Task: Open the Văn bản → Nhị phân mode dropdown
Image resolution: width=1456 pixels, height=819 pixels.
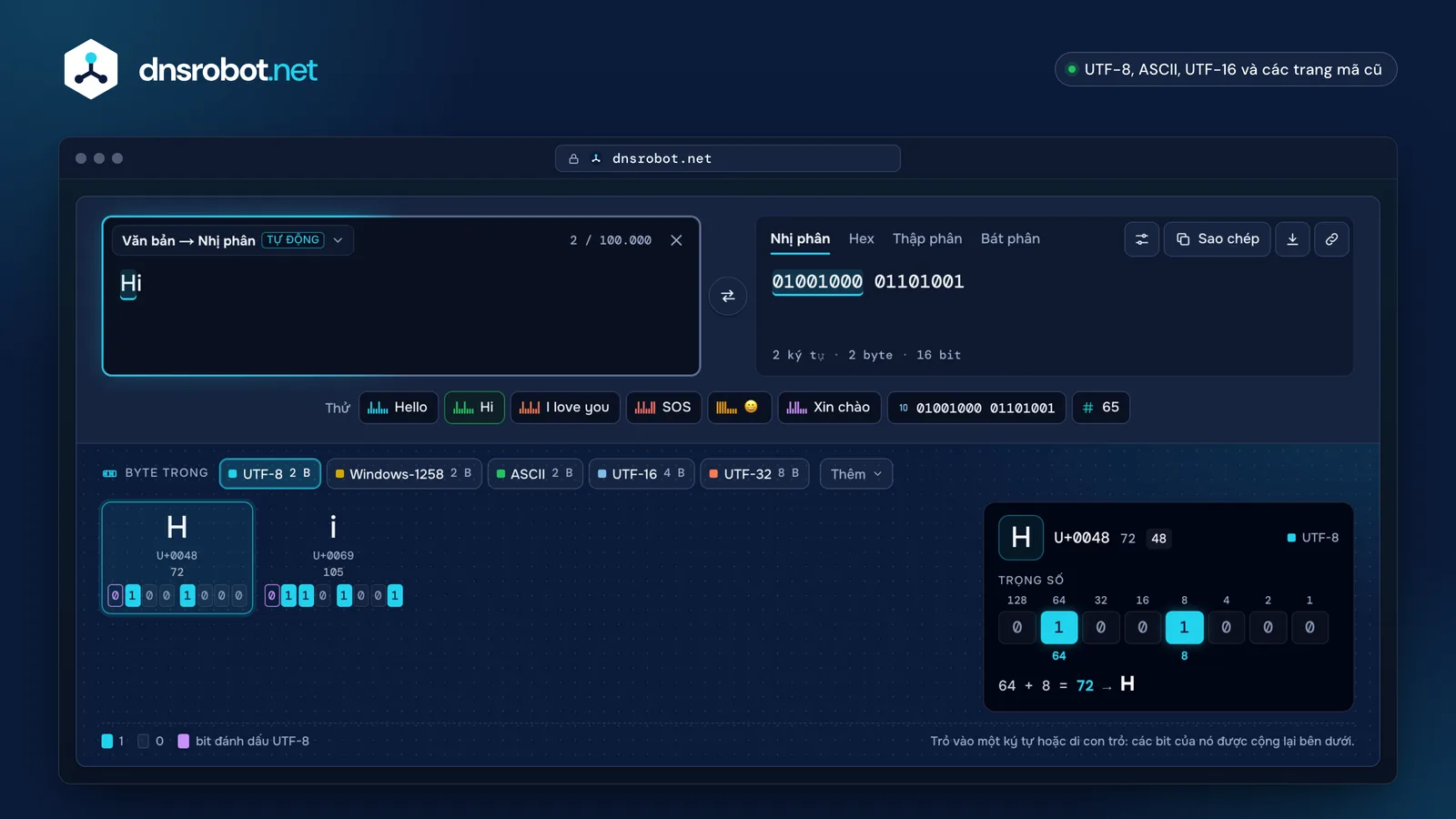Action: click(233, 240)
